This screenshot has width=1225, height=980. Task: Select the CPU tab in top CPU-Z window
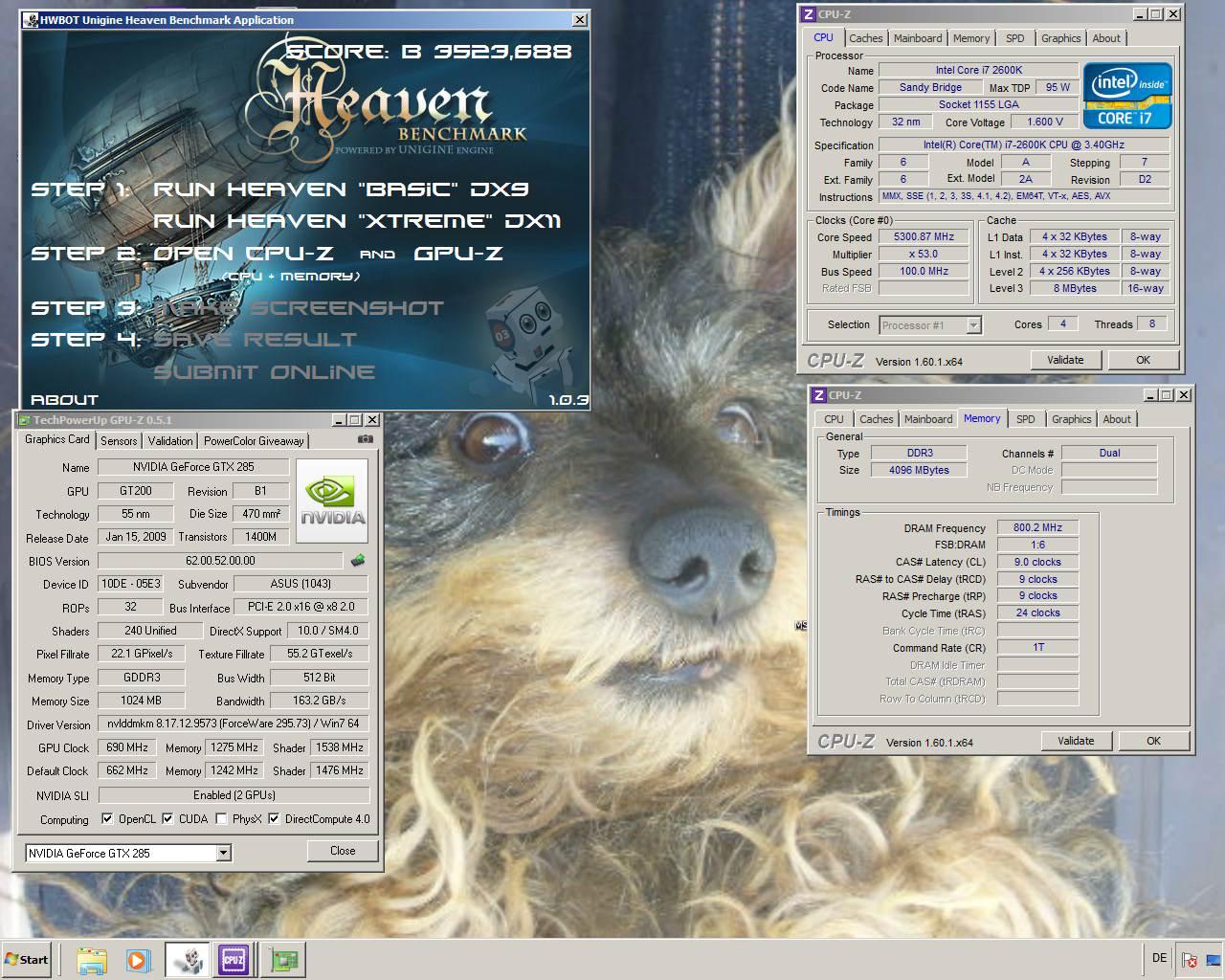pyautogui.click(x=824, y=37)
